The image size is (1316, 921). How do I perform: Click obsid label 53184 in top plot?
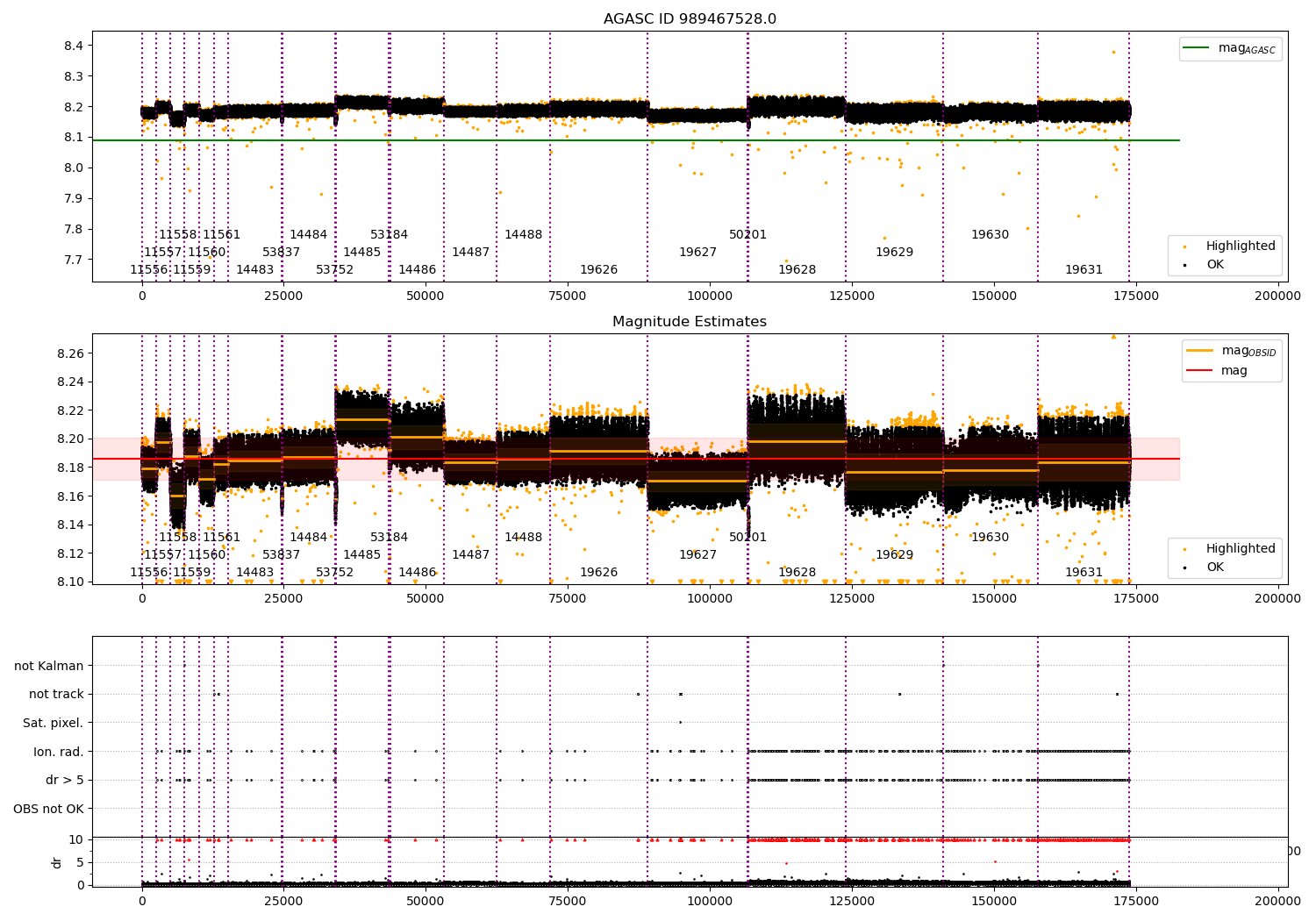(389, 234)
